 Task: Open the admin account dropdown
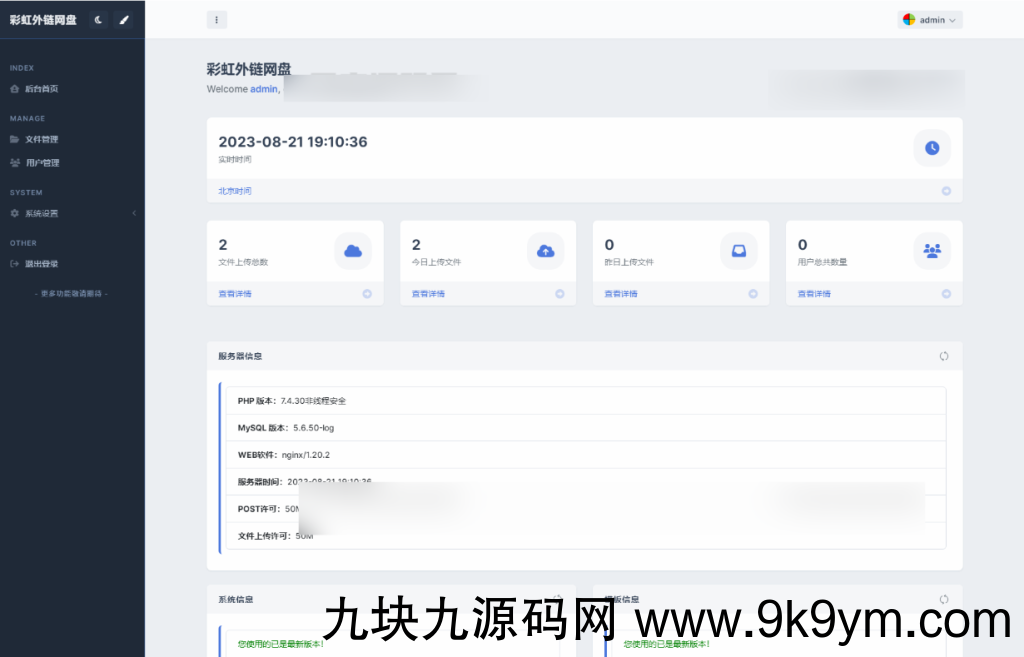coord(929,19)
